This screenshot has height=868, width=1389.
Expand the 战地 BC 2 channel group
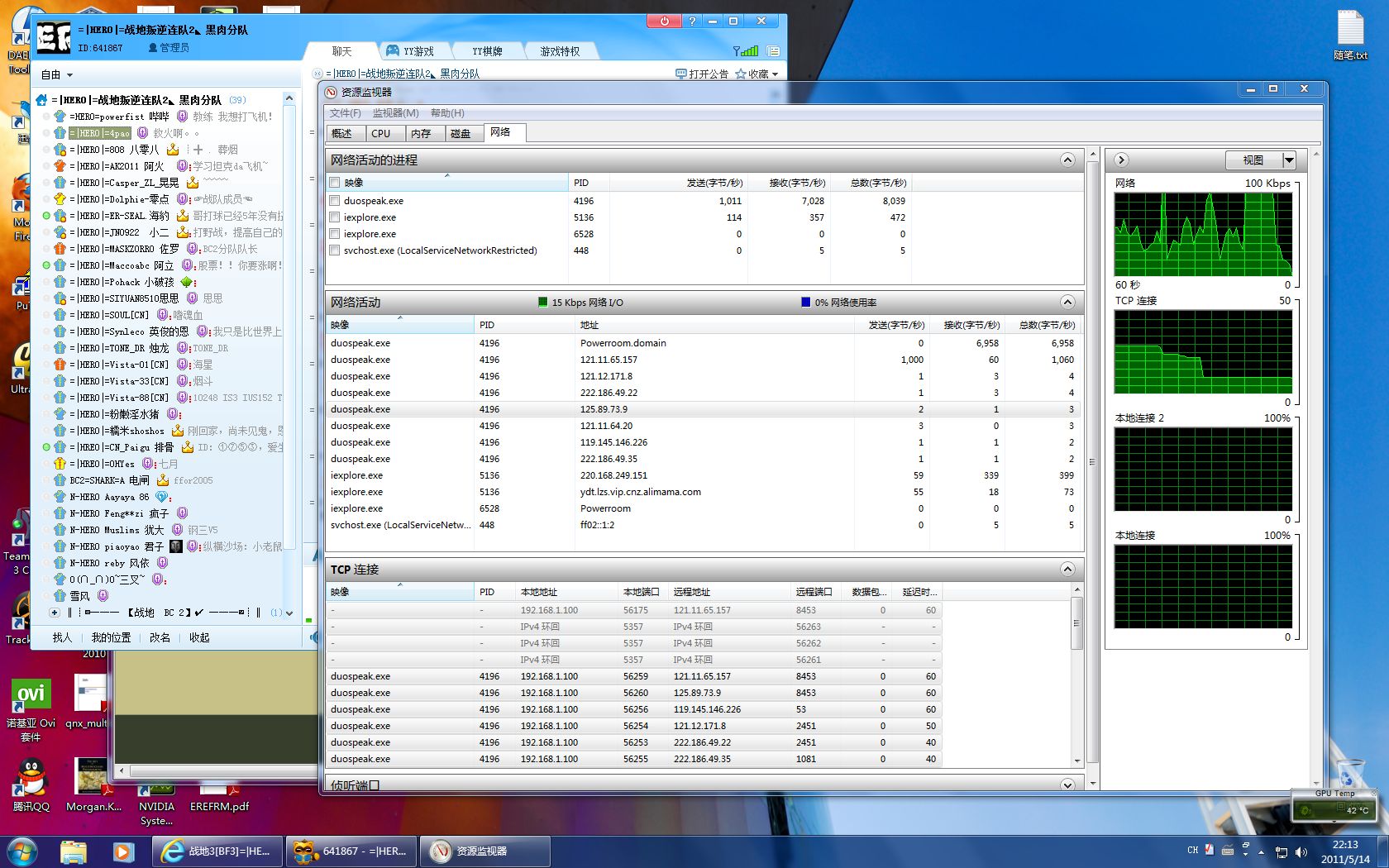[55, 613]
